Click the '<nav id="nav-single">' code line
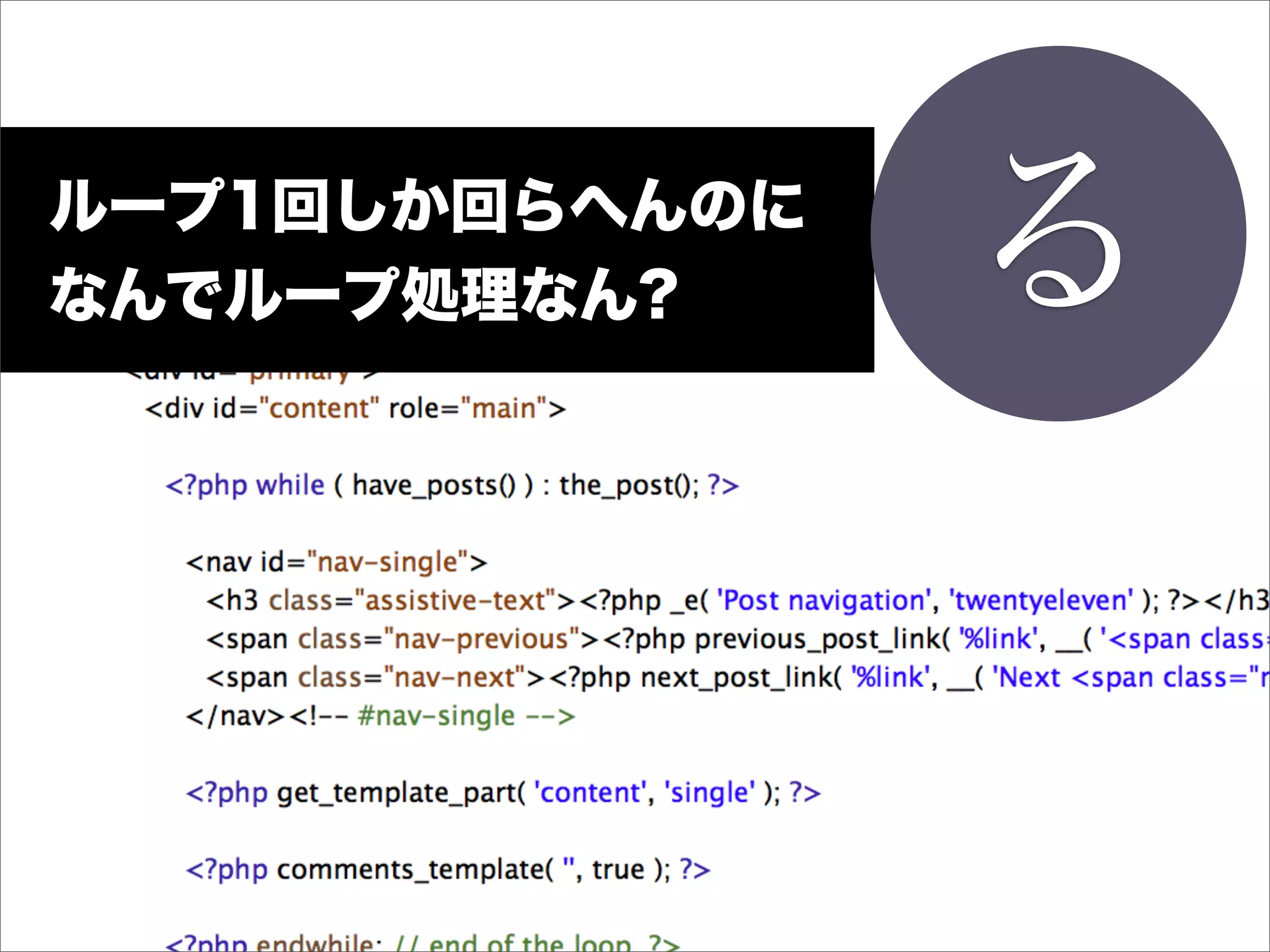1270x952 pixels. pos(336,563)
